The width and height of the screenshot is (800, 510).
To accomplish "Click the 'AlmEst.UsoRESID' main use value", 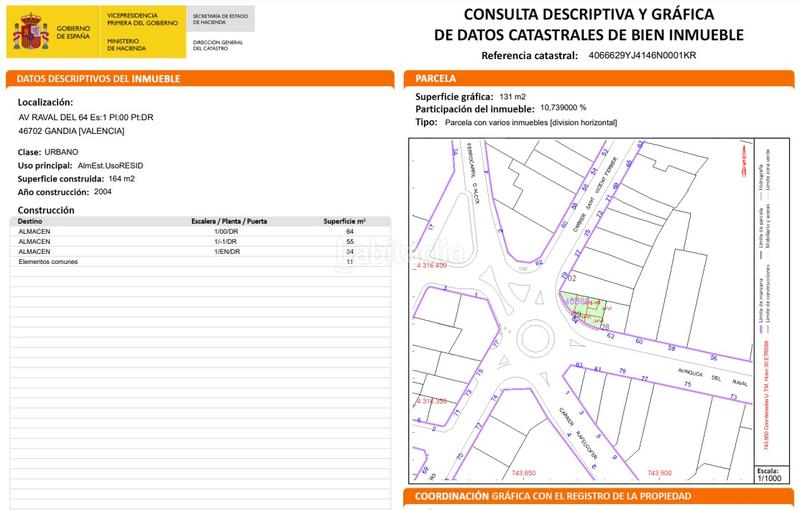I will point(110,166).
